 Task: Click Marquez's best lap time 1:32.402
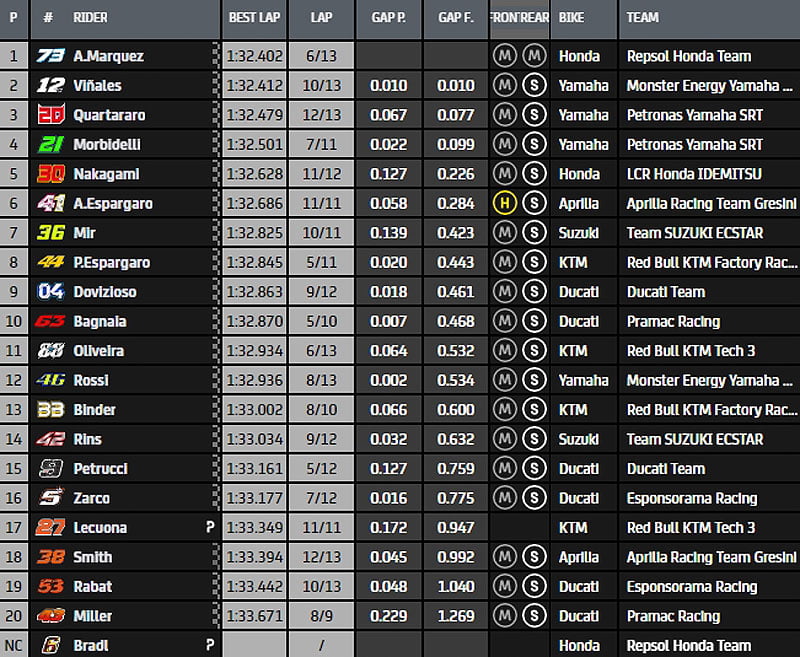tap(255, 56)
